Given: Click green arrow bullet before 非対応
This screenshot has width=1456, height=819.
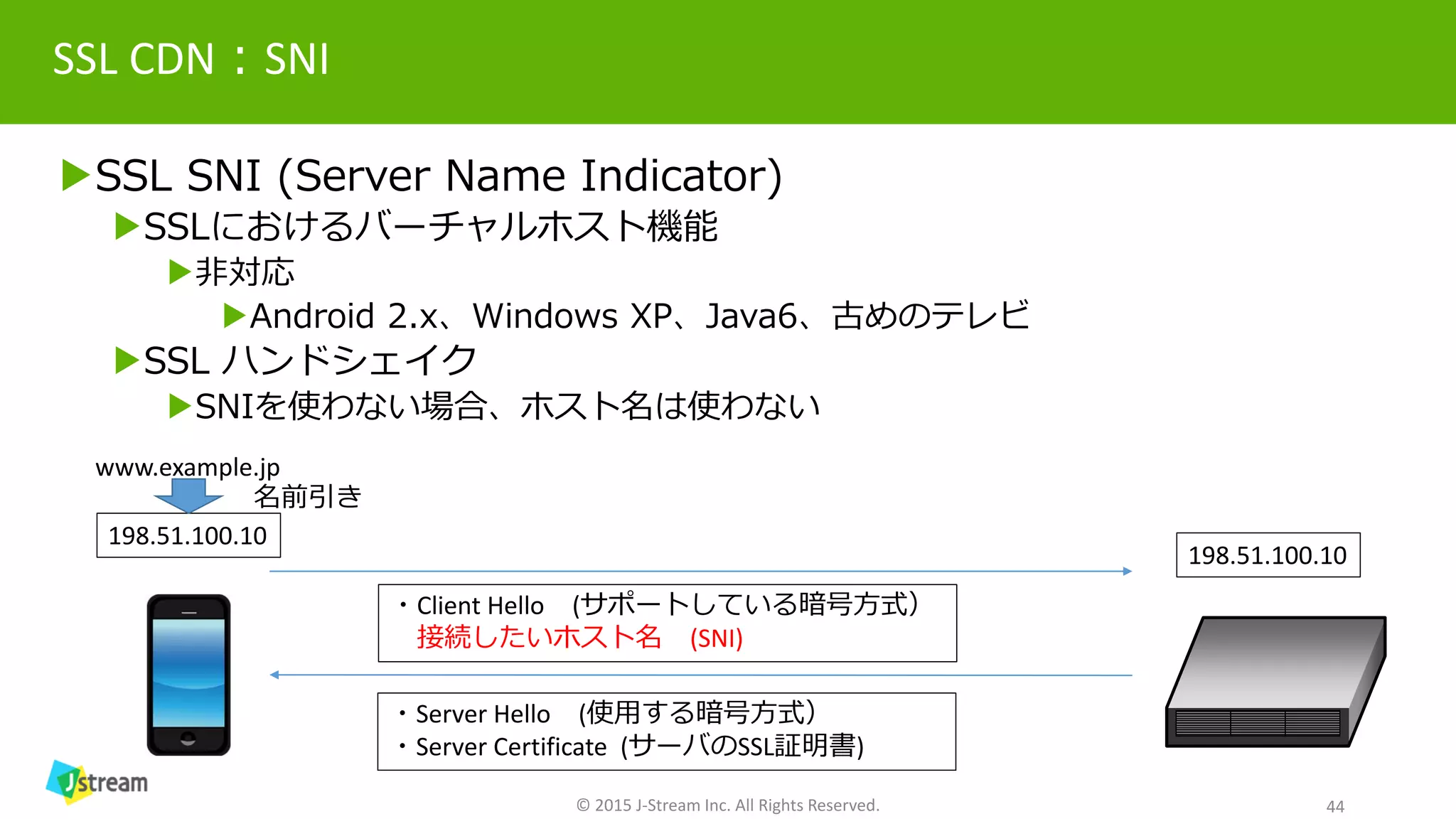Looking at the screenshot, I should click(x=179, y=272).
